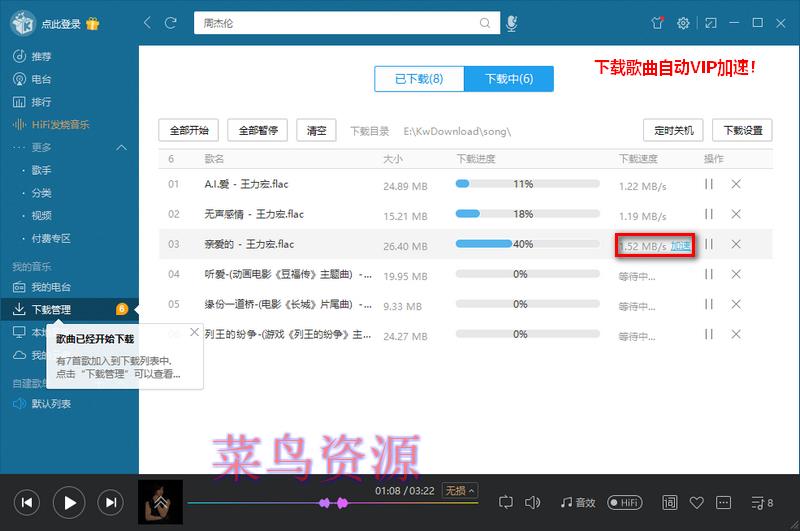
Task: Toggle the HiFi switch
Action: click(625, 502)
